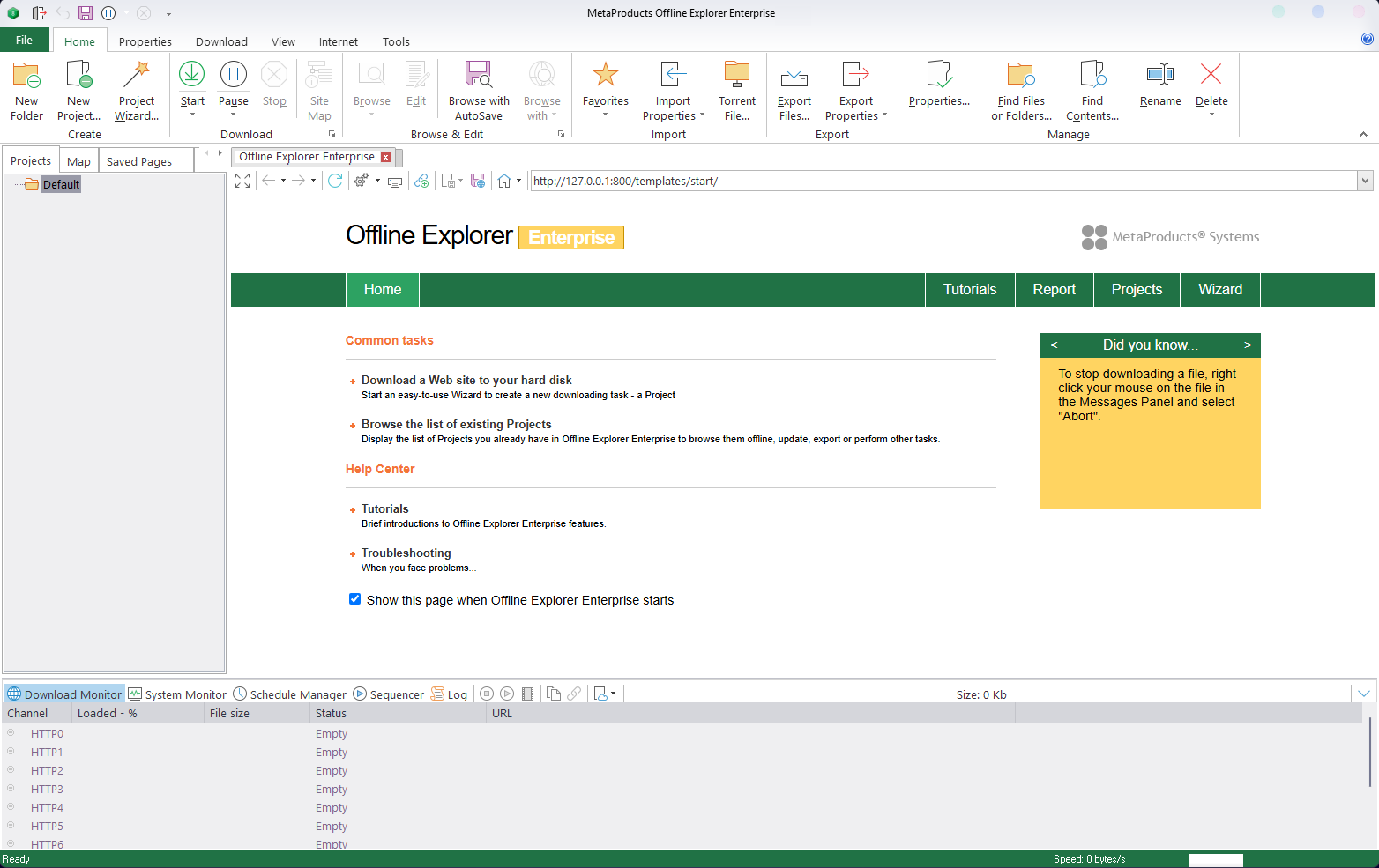Toggle full-screen browser view icon

[x=242, y=181]
